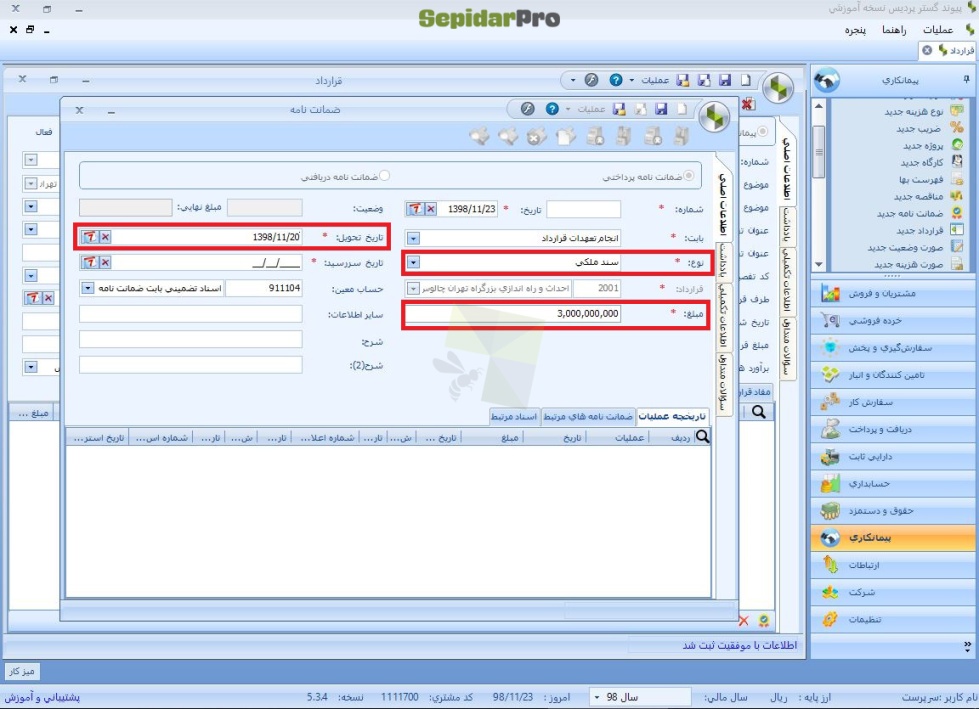Click sidebar scrollbar up arrow

819,106
